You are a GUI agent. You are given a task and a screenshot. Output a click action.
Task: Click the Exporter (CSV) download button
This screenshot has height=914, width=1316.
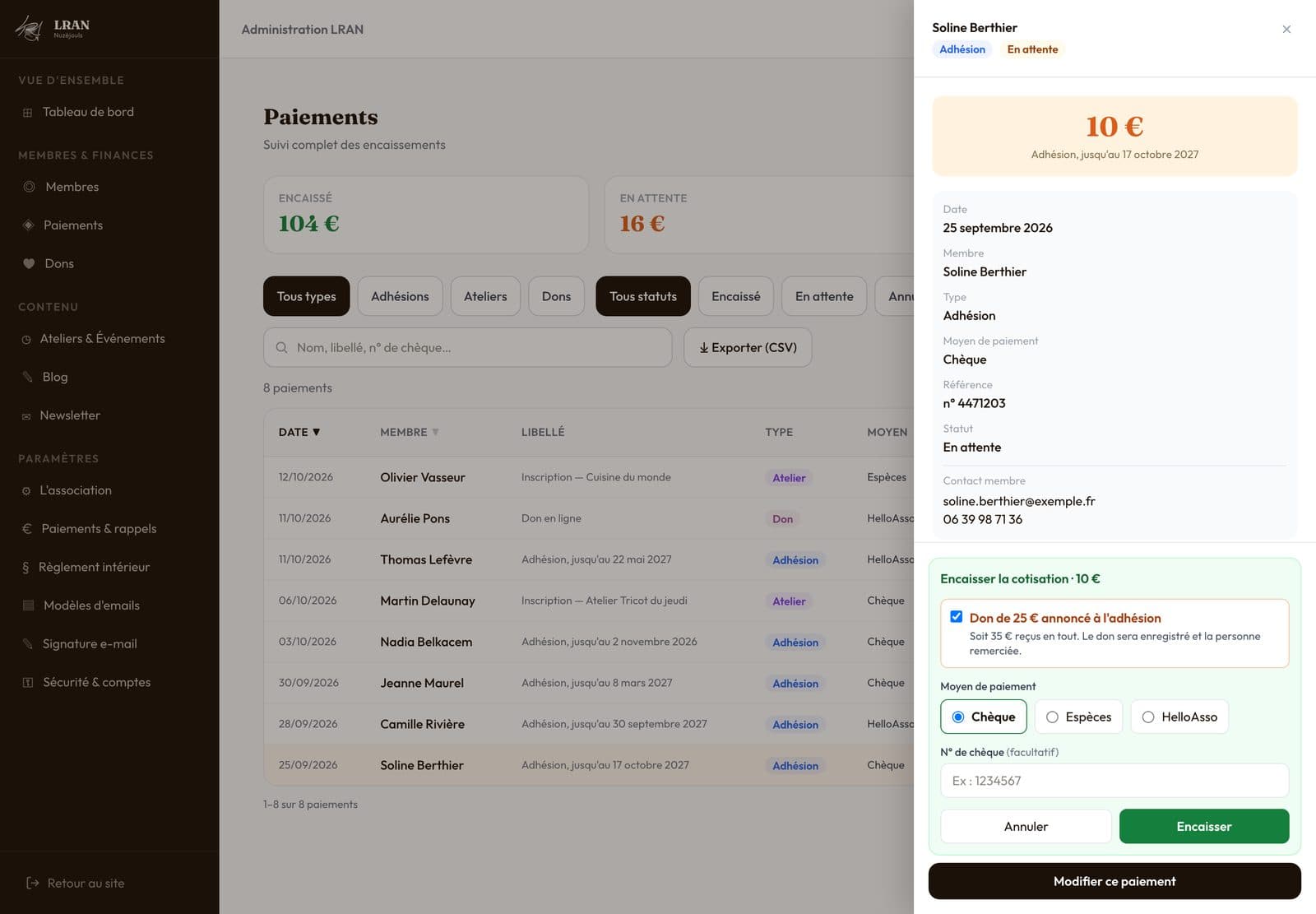tap(748, 347)
